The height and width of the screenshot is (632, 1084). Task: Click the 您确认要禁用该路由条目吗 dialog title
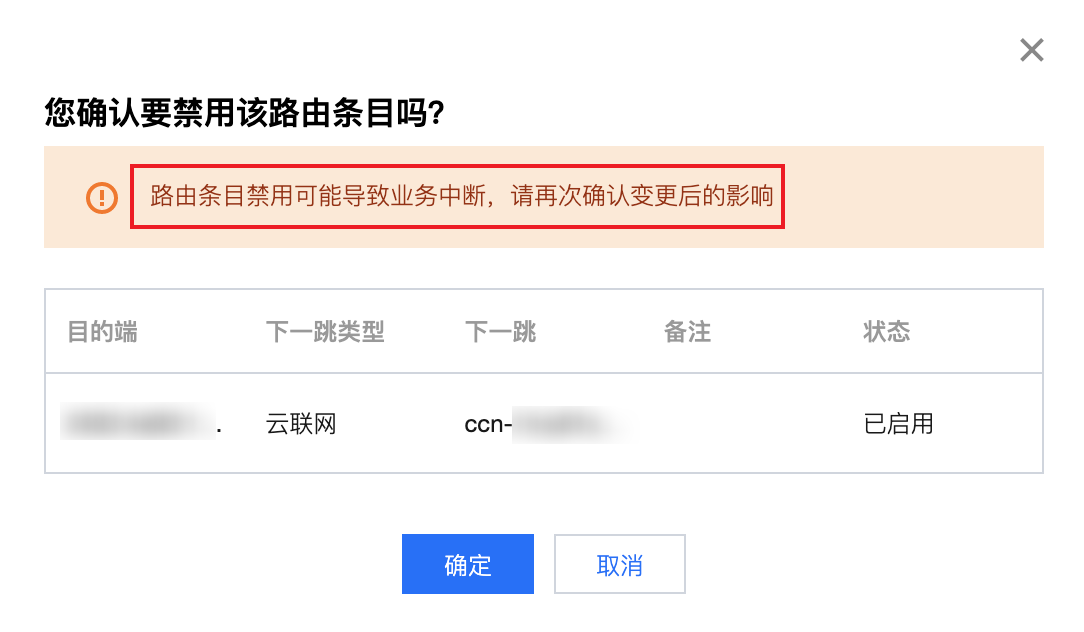pos(244,113)
